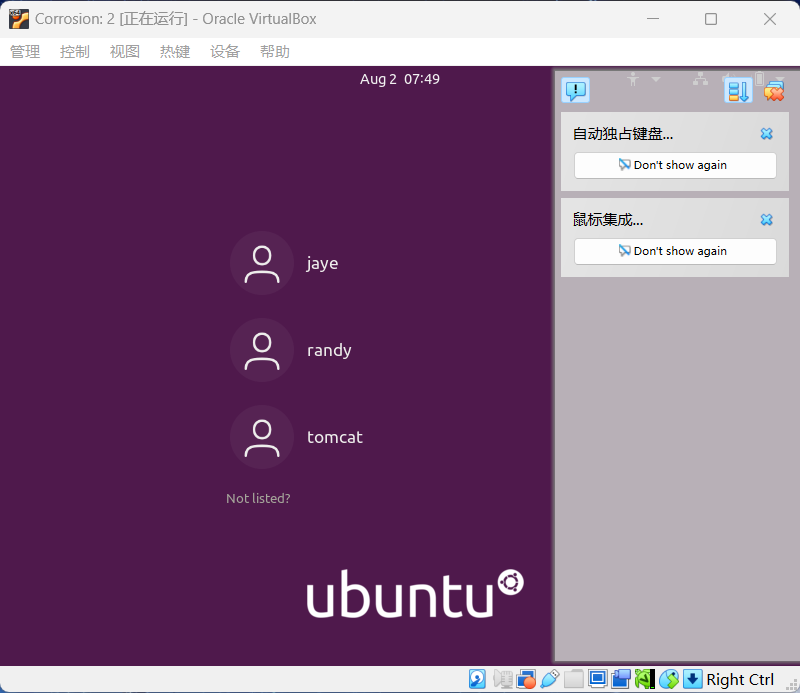
Task: Click the VirtualBox title bar app icon
Action: pyautogui.click(x=19, y=19)
